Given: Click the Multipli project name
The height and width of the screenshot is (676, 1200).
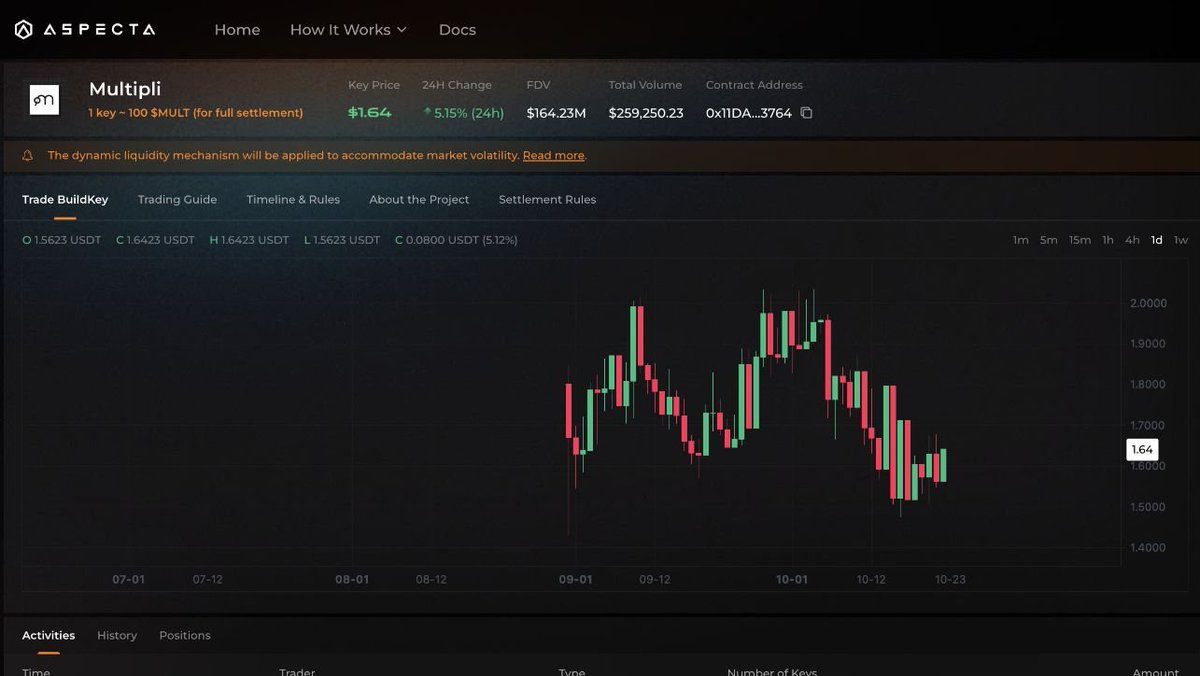Looking at the screenshot, I should tap(125, 90).
